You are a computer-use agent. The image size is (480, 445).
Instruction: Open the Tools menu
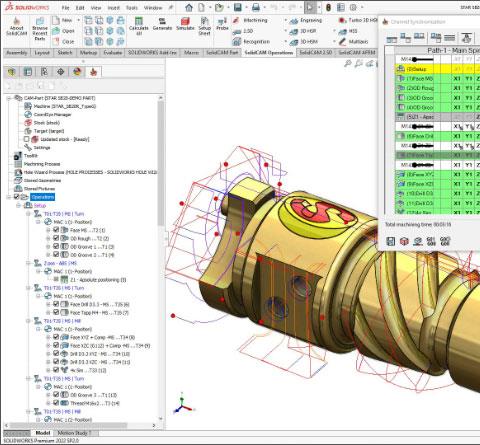click(x=132, y=8)
